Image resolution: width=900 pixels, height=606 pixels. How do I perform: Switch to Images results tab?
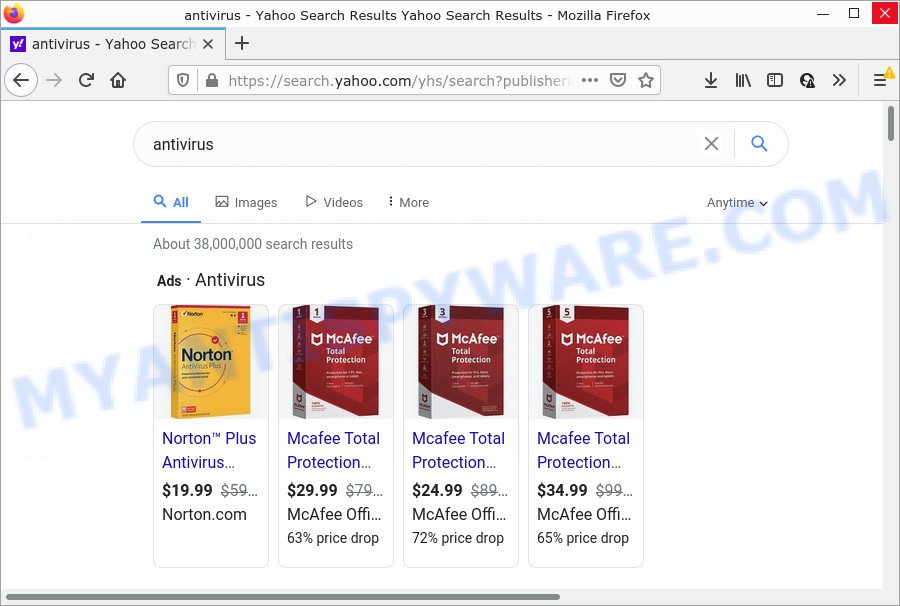click(x=246, y=202)
